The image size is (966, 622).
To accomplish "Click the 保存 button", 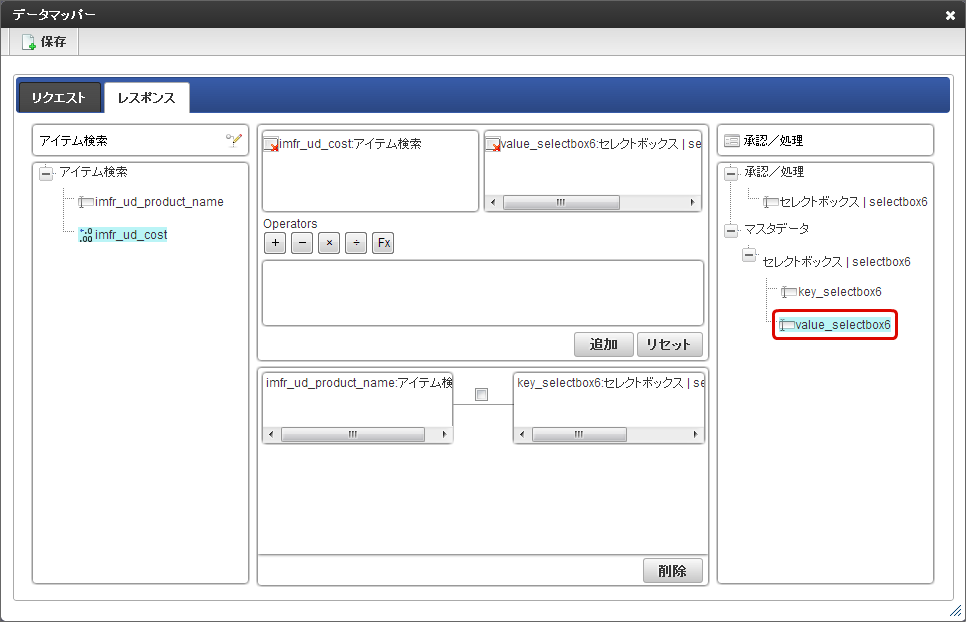I will 44,42.
